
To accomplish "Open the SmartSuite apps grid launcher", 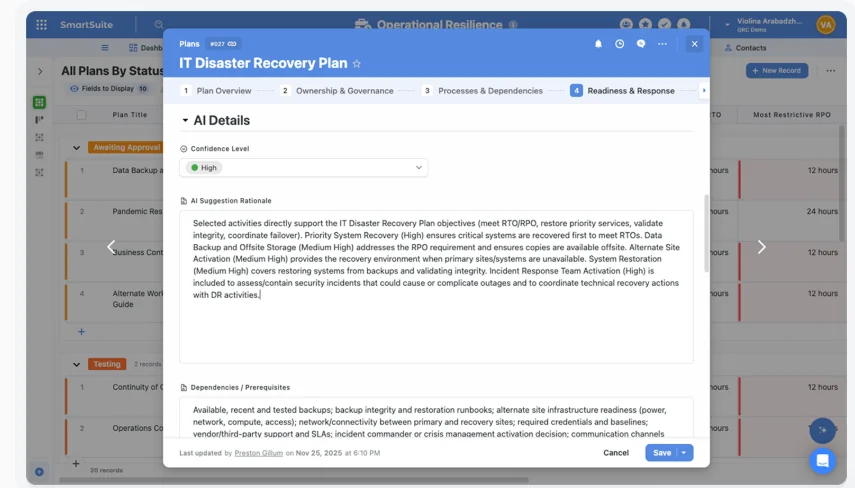I will (41, 25).
